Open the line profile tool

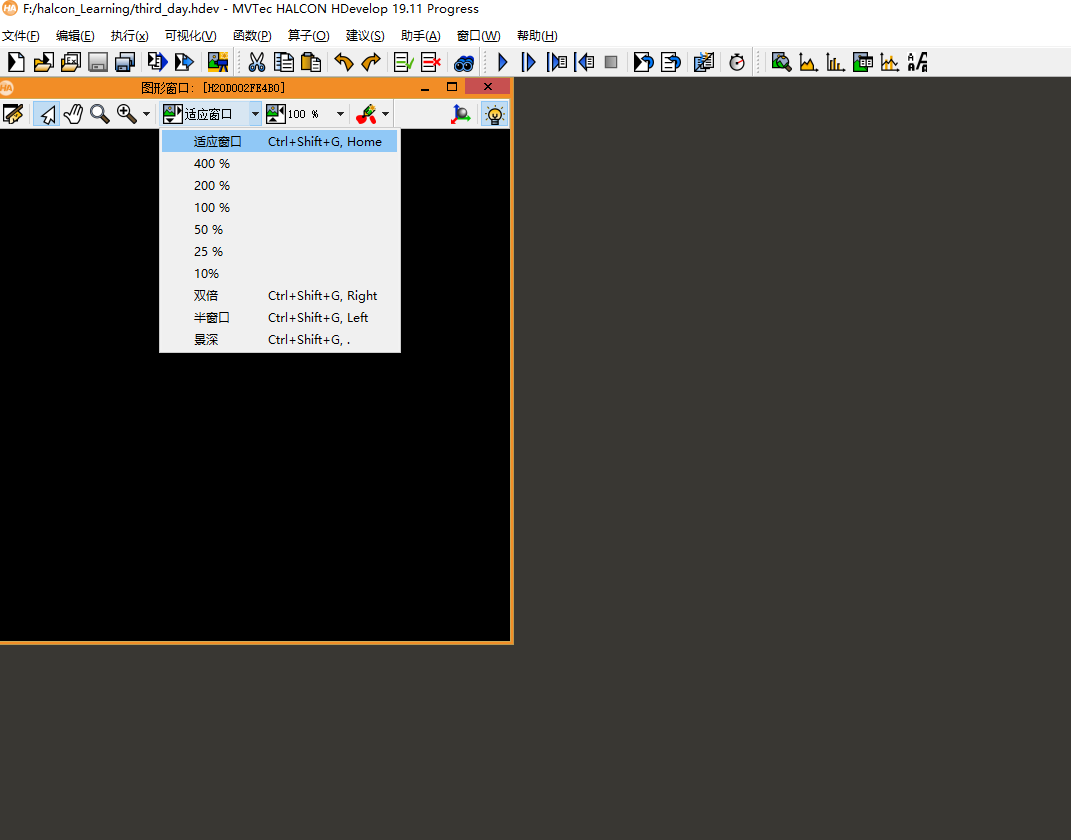pos(890,62)
